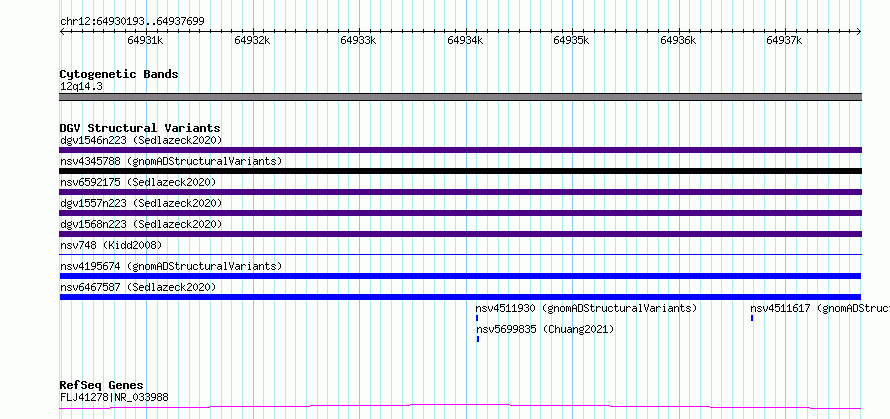Click the 64935k ruler position

pos(571,40)
